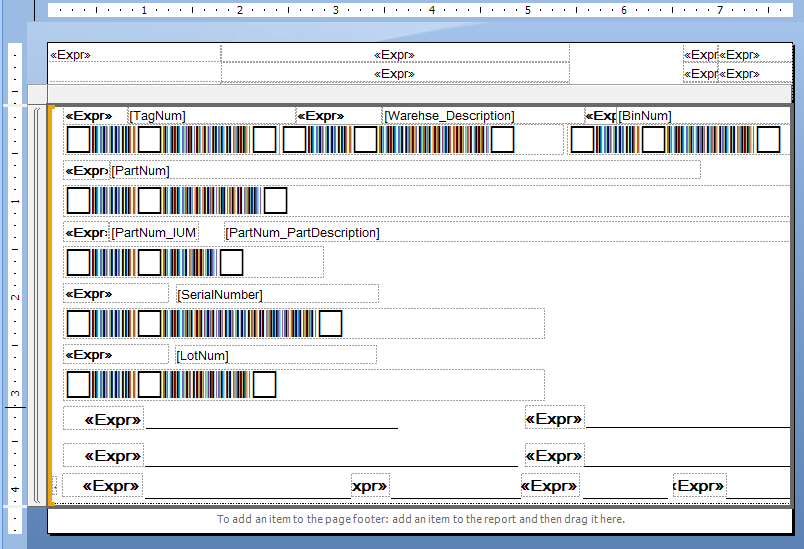This screenshot has height=549, width=804.
Task: Select the [PartNum_IUM] field textbox
Action: [154, 233]
